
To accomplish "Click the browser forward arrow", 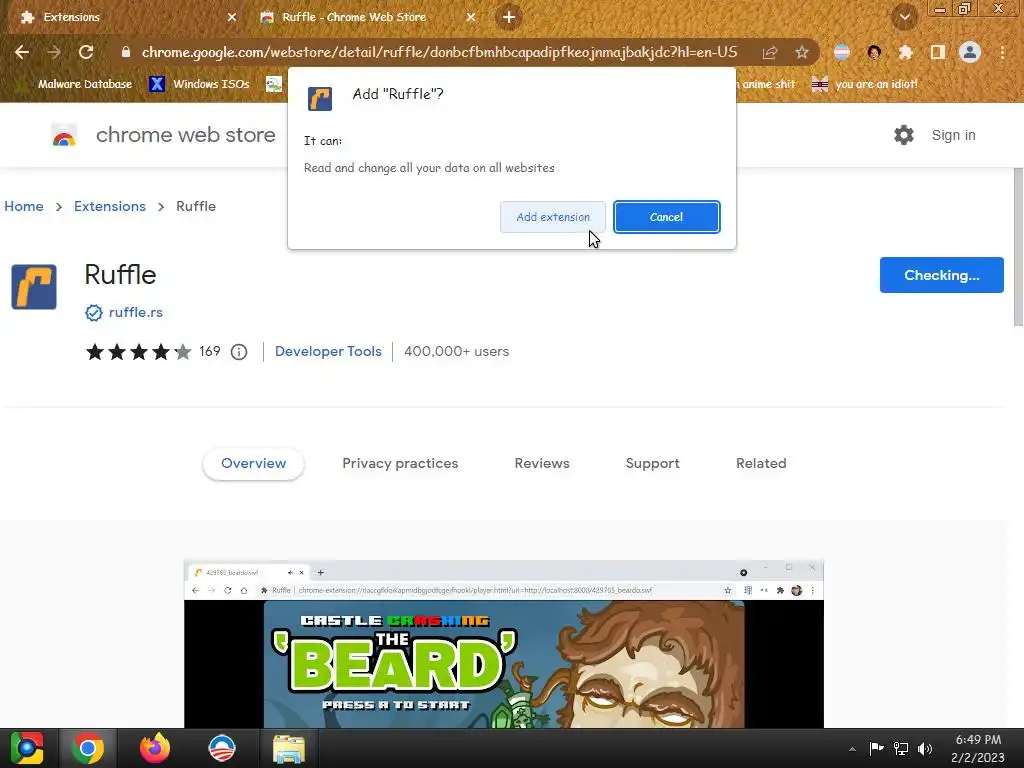I will tap(54, 52).
